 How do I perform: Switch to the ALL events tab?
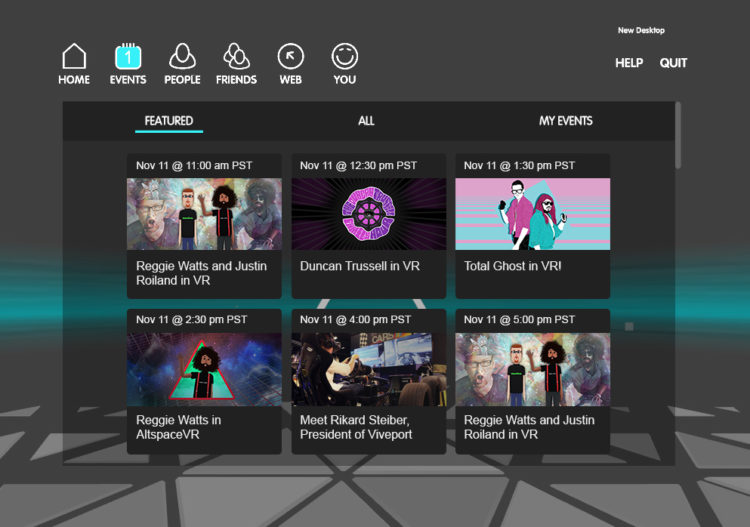click(x=366, y=121)
